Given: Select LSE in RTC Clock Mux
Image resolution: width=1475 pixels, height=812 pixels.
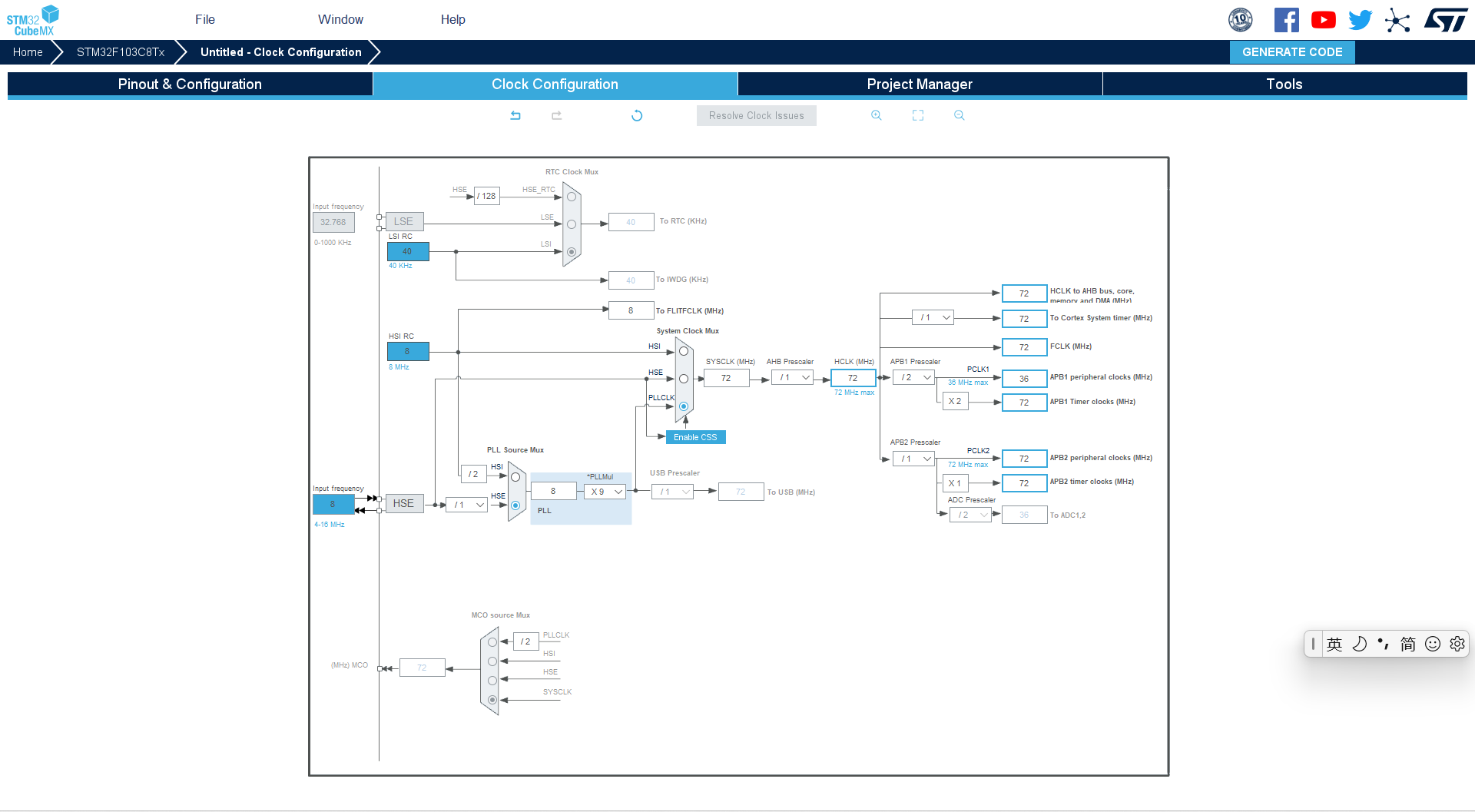Looking at the screenshot, I should tap(572, 224).
